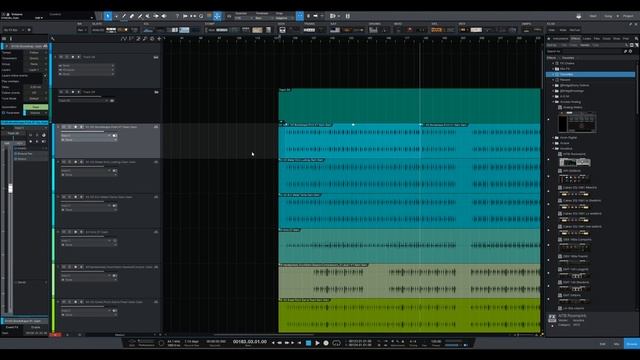Switch to the Instruments browser tab
Image resolution: width=640 pixels, height=360 pixels.
560,39
